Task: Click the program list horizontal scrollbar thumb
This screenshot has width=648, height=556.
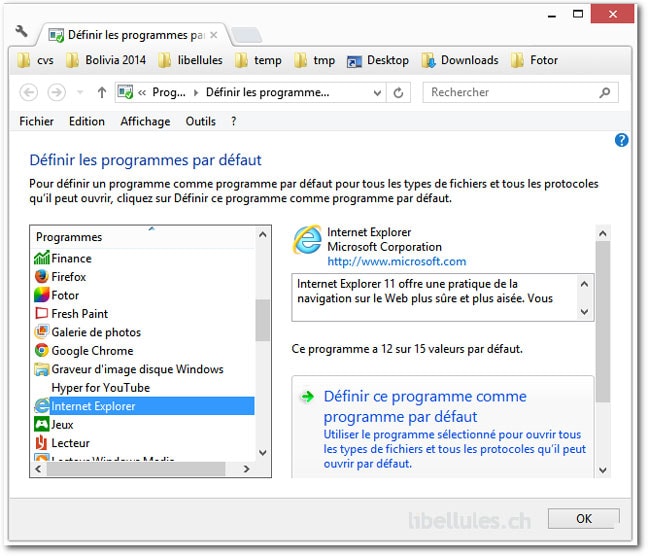Action: pos(136,469)
